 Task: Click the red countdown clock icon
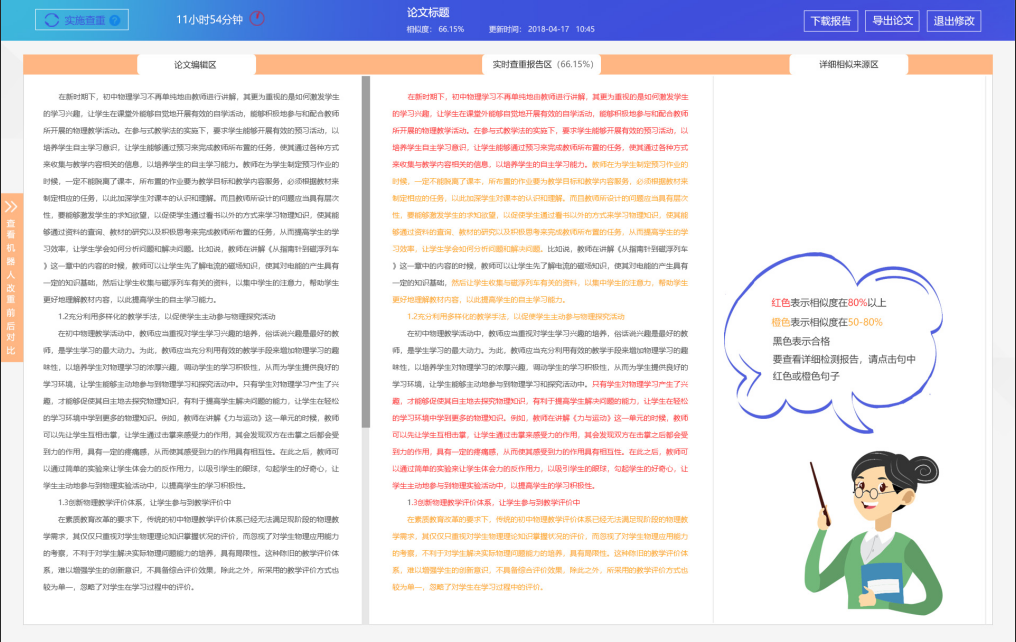pos(255,18)
